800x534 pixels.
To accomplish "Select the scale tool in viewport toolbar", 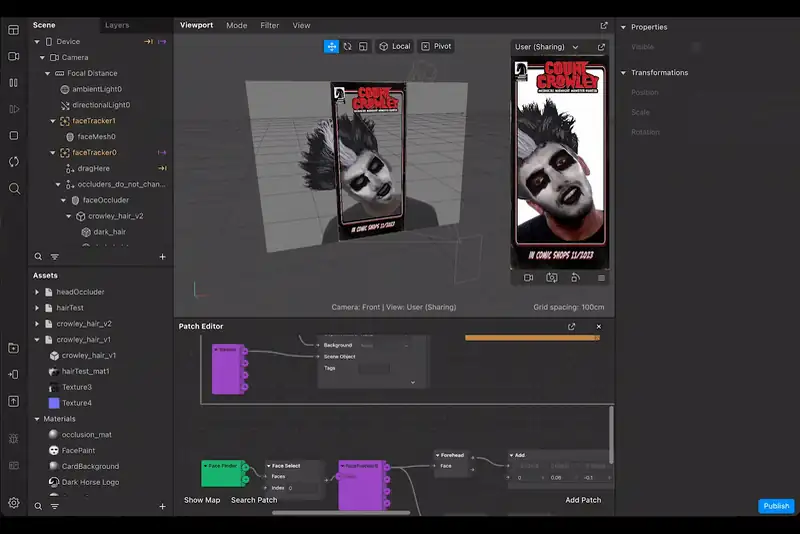I will pyautogui.click(x=363, y=46).
